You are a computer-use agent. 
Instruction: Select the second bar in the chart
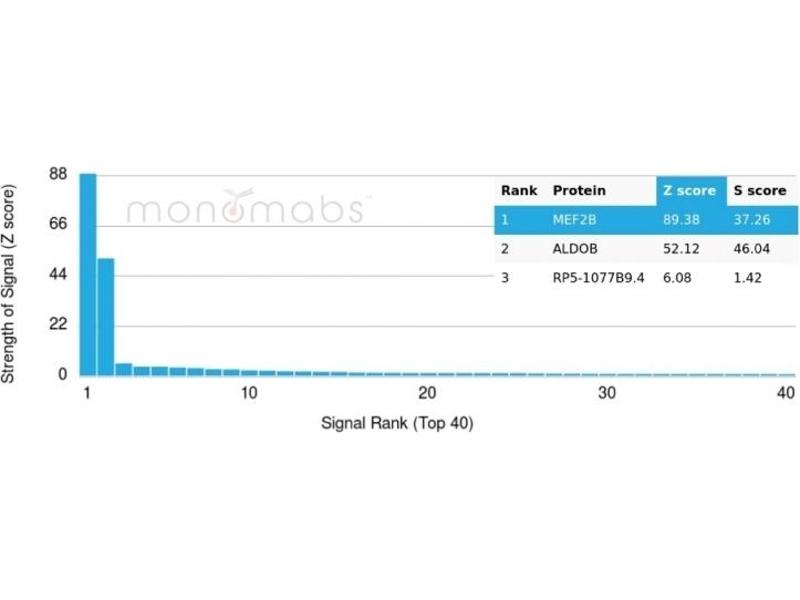[x=106, y=316]
